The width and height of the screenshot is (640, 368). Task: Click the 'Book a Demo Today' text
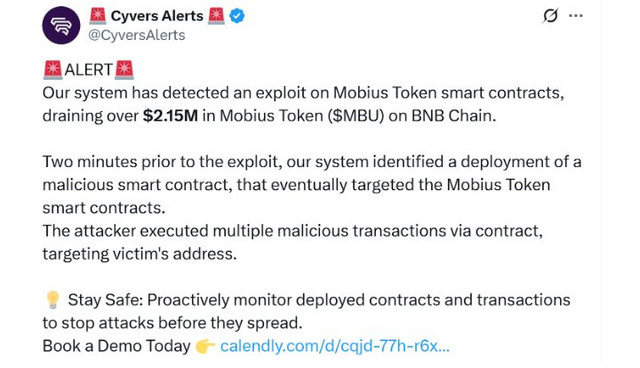[116, 346]
